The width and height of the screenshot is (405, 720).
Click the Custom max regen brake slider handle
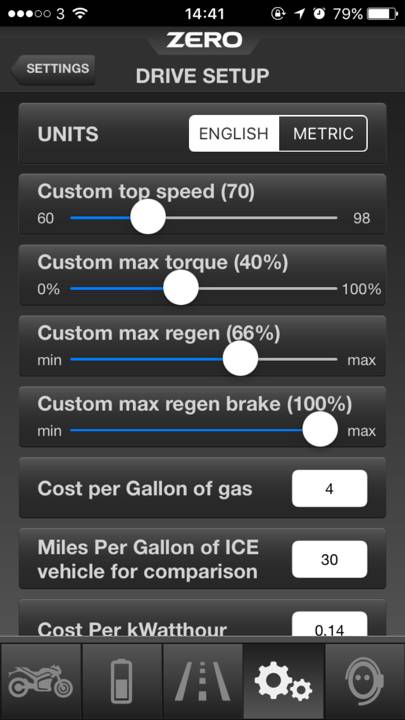pos(321,429)
